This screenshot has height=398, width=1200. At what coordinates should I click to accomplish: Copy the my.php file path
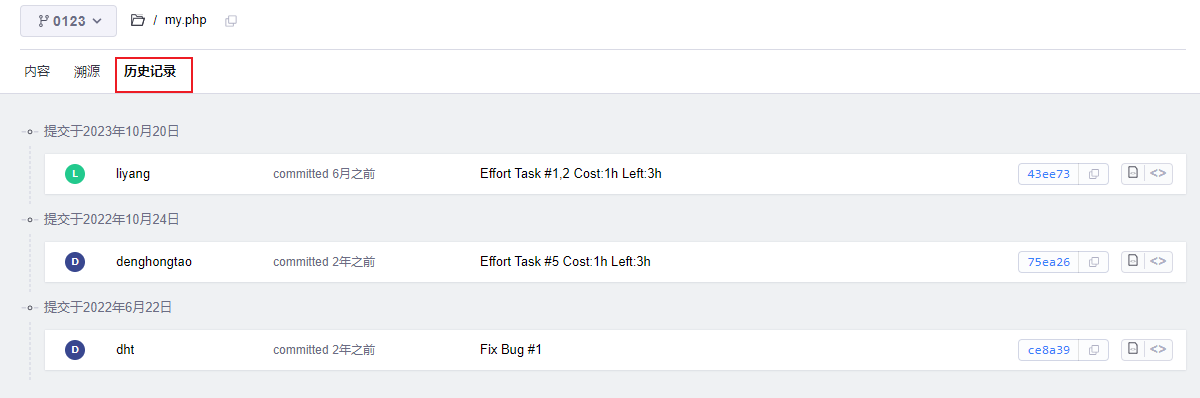[231, 20]
